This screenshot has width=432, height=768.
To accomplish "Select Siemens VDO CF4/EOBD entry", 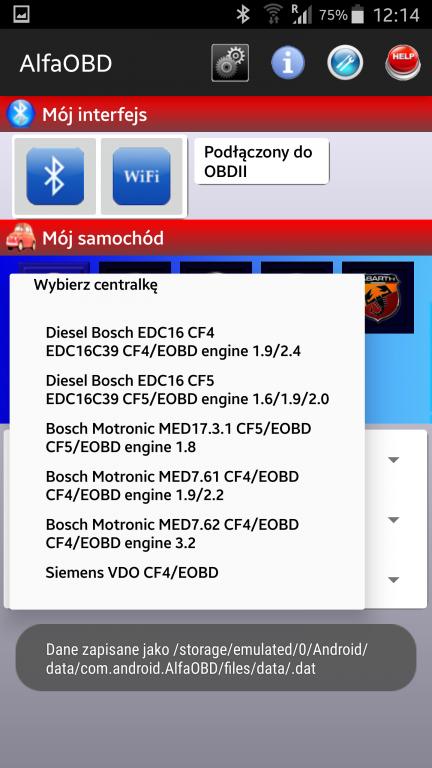I will [187, 573].
